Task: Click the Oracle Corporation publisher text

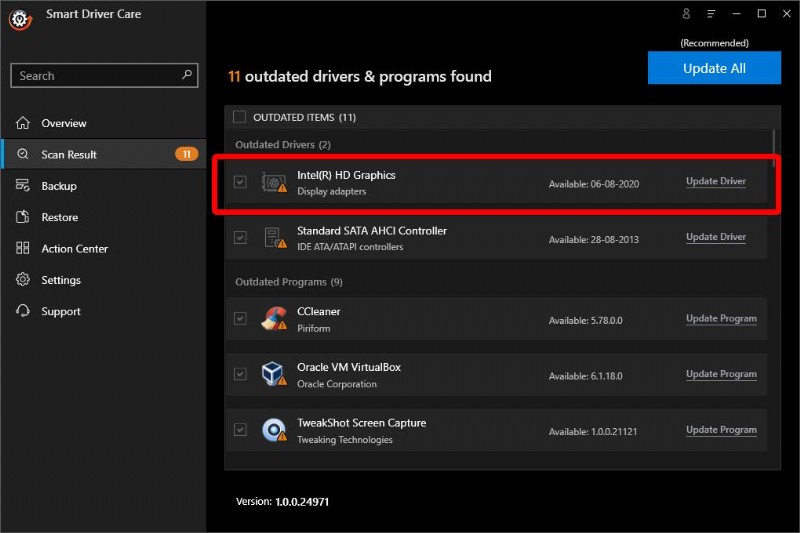Action: pos(336,384)
